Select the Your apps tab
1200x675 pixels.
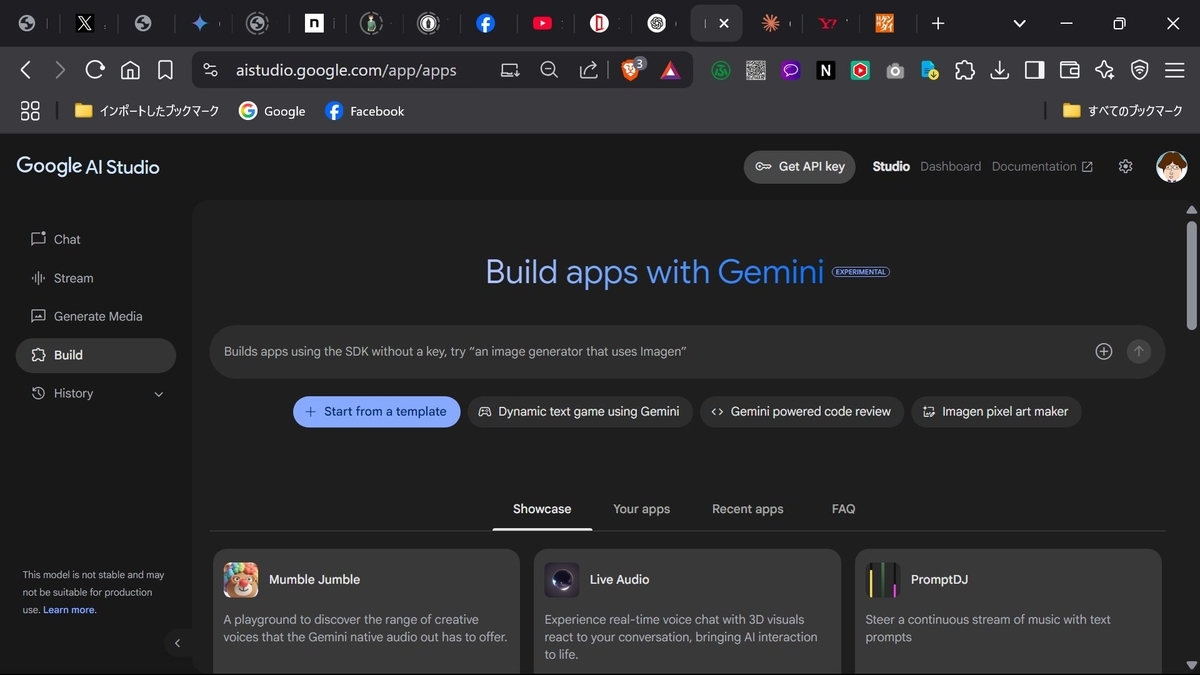(x=641, y=509)
